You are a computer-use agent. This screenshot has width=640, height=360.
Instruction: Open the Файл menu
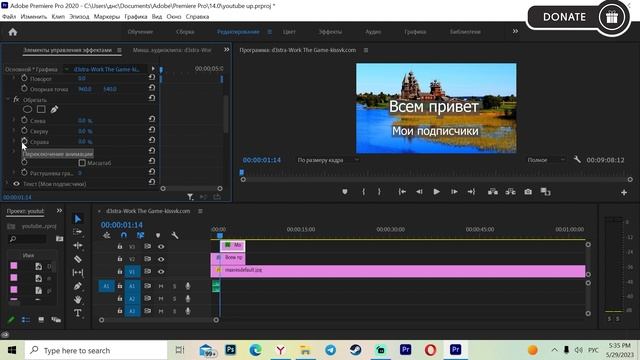(x=9, y=17)
